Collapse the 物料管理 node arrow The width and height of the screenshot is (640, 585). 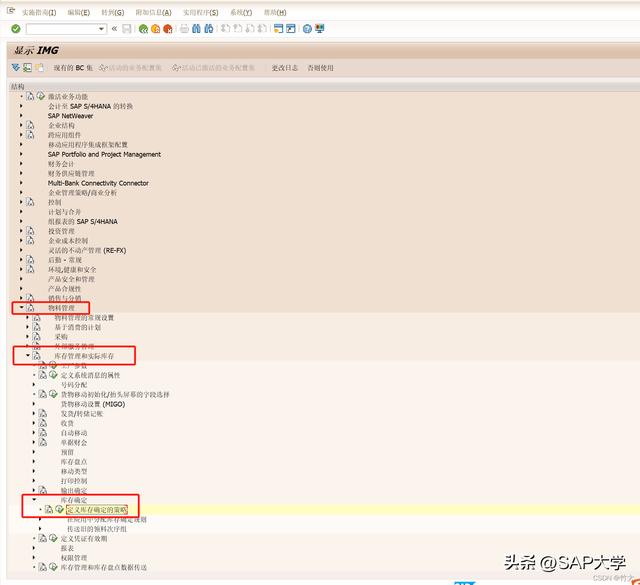[21, 308]
